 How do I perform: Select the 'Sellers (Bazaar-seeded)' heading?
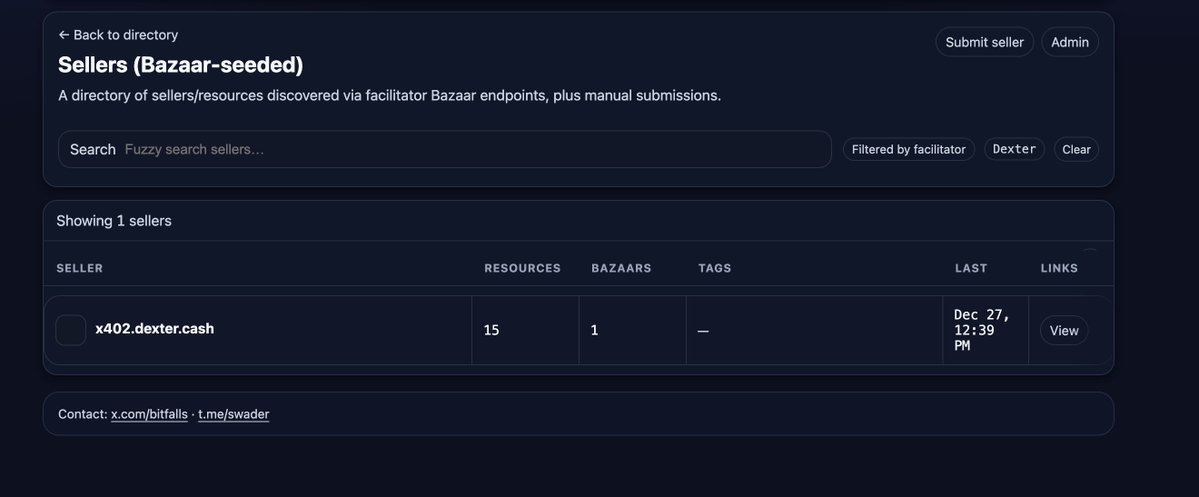point(180,65)
